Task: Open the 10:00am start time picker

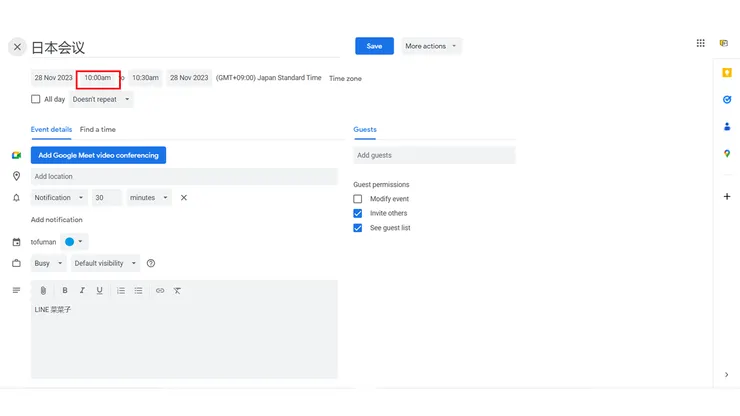Action: pyautogui.click(x=98, y=78)
